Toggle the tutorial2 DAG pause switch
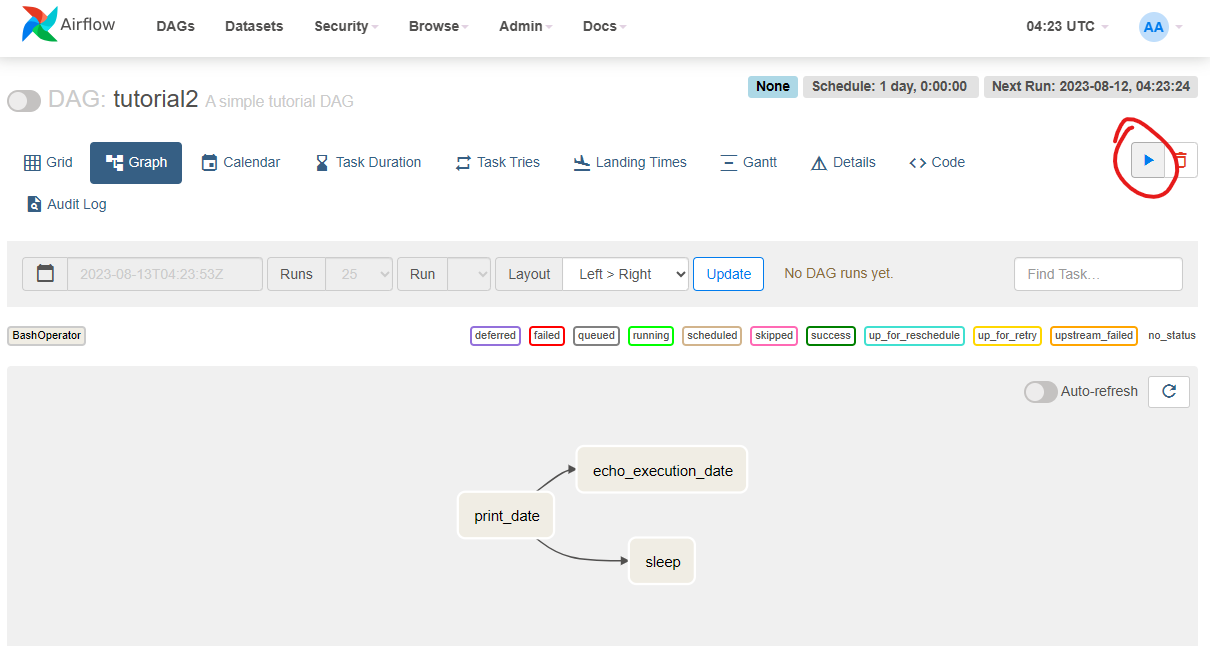The height and width of the screenshot is (646, 1210). pyautogui.click(x=24, y=101)
